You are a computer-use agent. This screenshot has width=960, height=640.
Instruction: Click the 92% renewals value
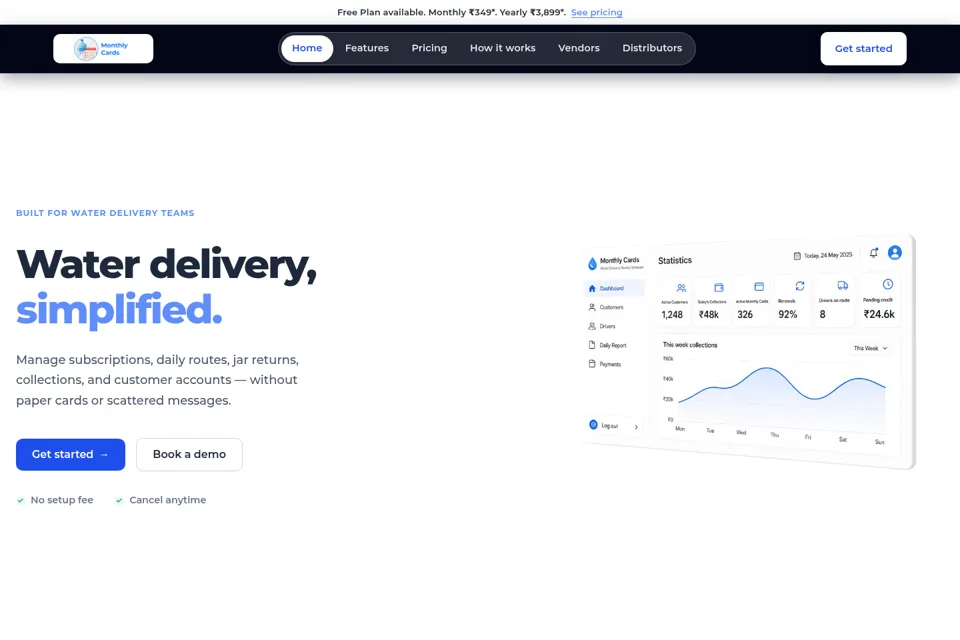[x=787, y=315]
